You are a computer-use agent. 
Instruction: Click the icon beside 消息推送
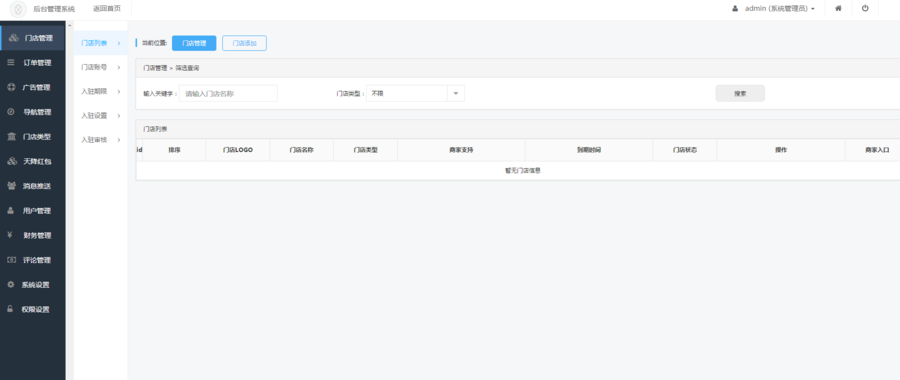coord(11,186)
